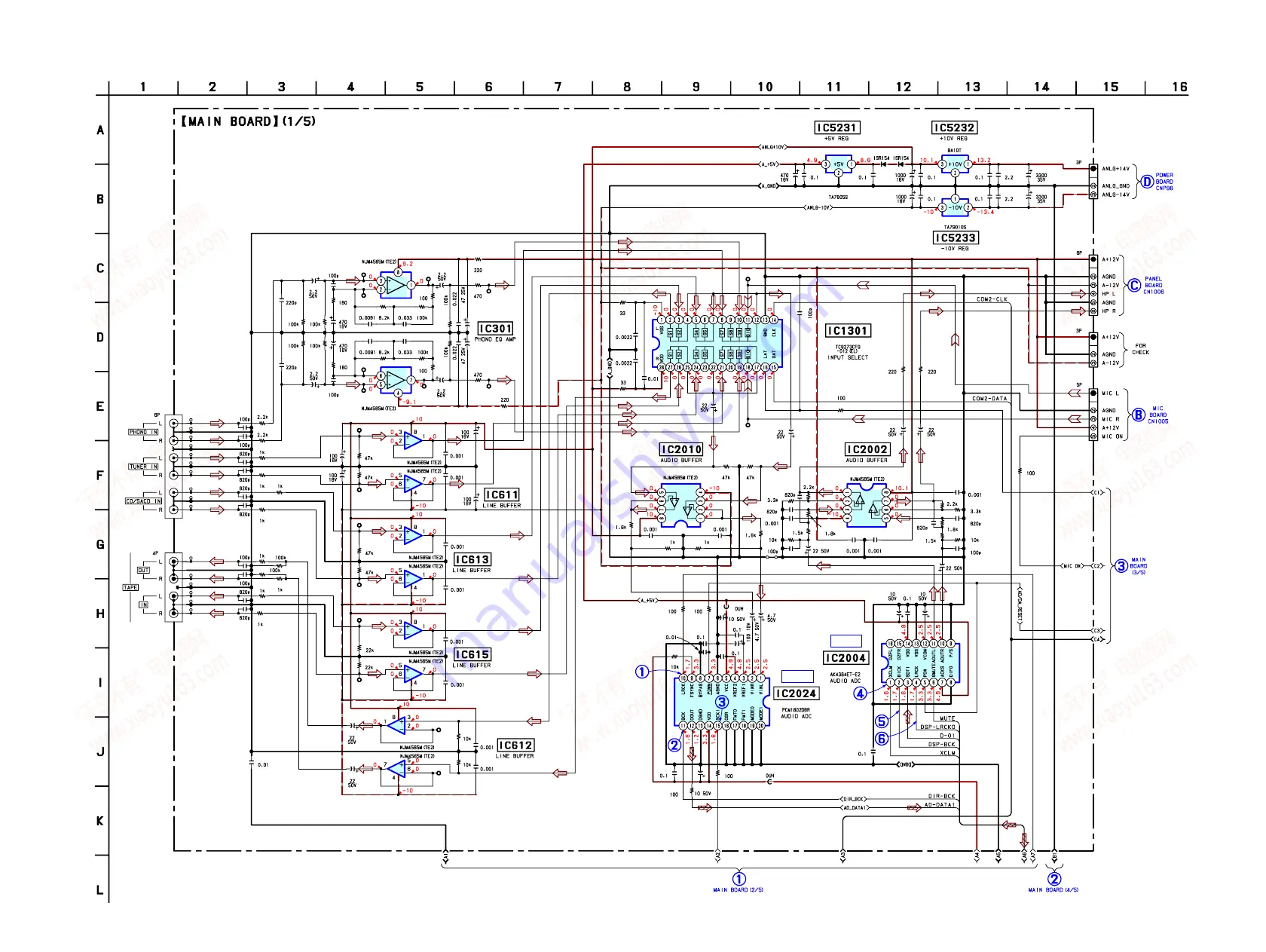Click the TUNER IN connector label
The width and height of the screenshot is (1266, 952).
click(x=143, y=467)
